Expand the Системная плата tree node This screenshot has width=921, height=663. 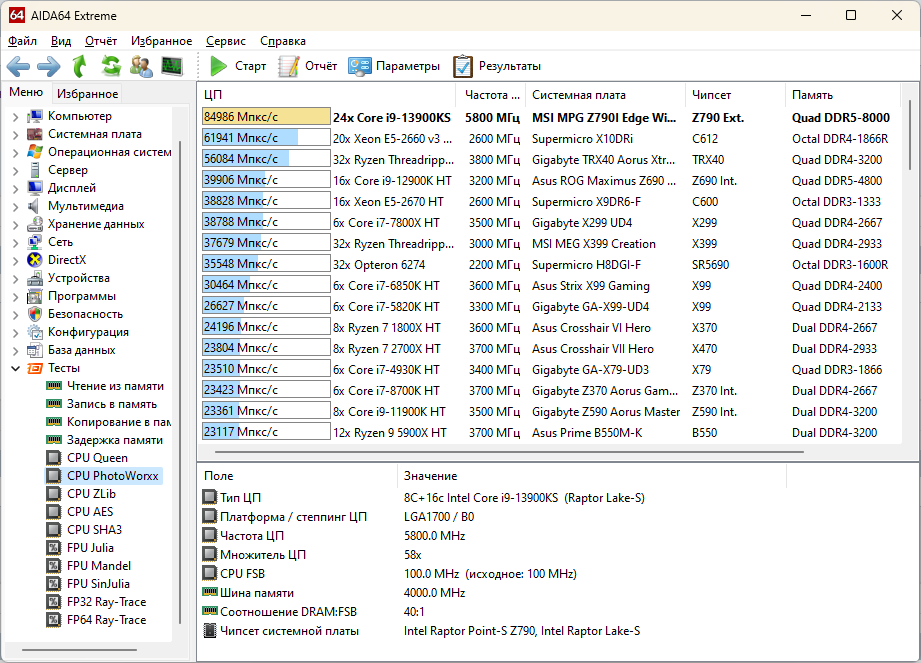pos(15,134)
